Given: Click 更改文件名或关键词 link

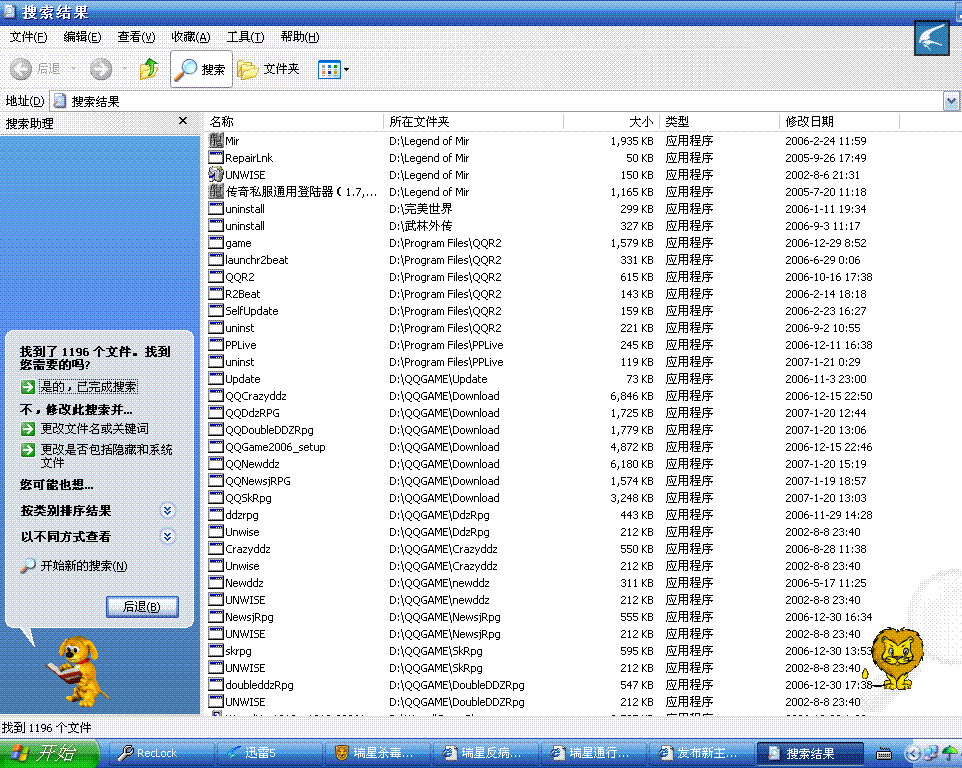Looking at the screenshot, I should pyautogui.click(x=94, y=428).
